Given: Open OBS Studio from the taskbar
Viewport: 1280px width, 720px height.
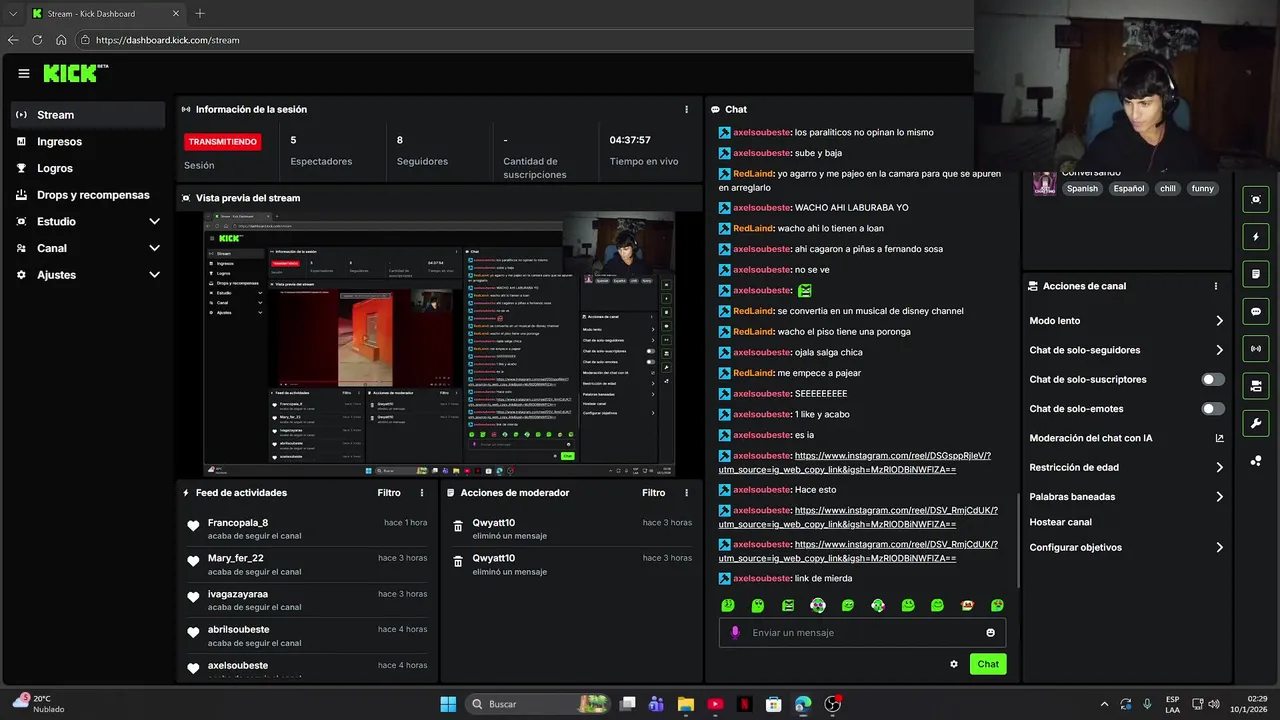Looking at the screenshot, I should pyautogui.click(x=833, y=704).
